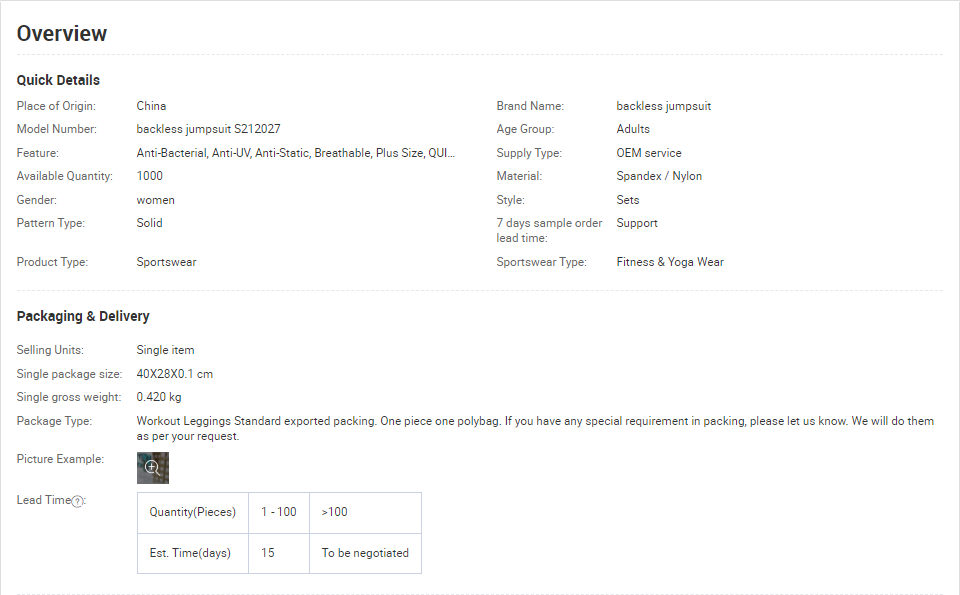Click the Packaging & Delivery section title
This screenshot has width=960, height=595.
tap(83, 316)
